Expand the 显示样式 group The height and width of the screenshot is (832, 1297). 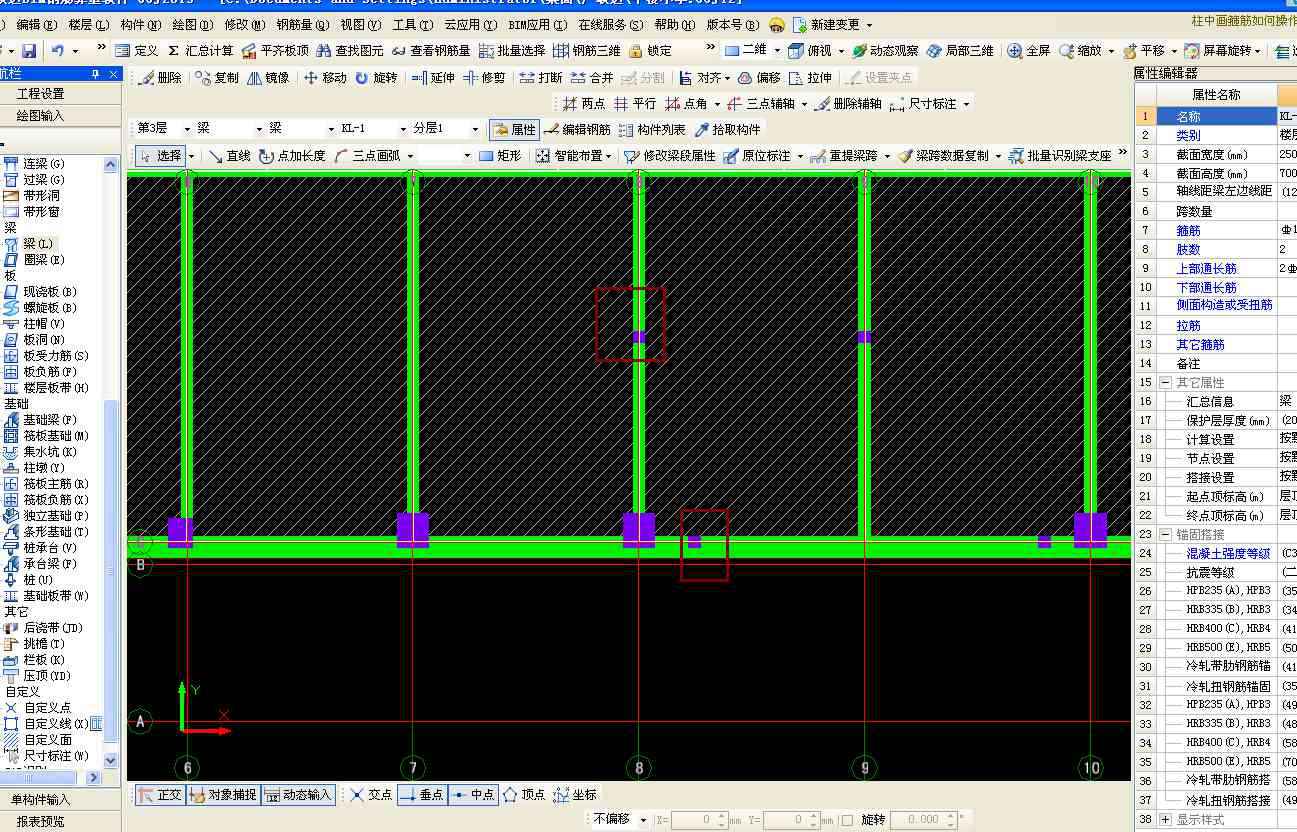click(1165, 820)
